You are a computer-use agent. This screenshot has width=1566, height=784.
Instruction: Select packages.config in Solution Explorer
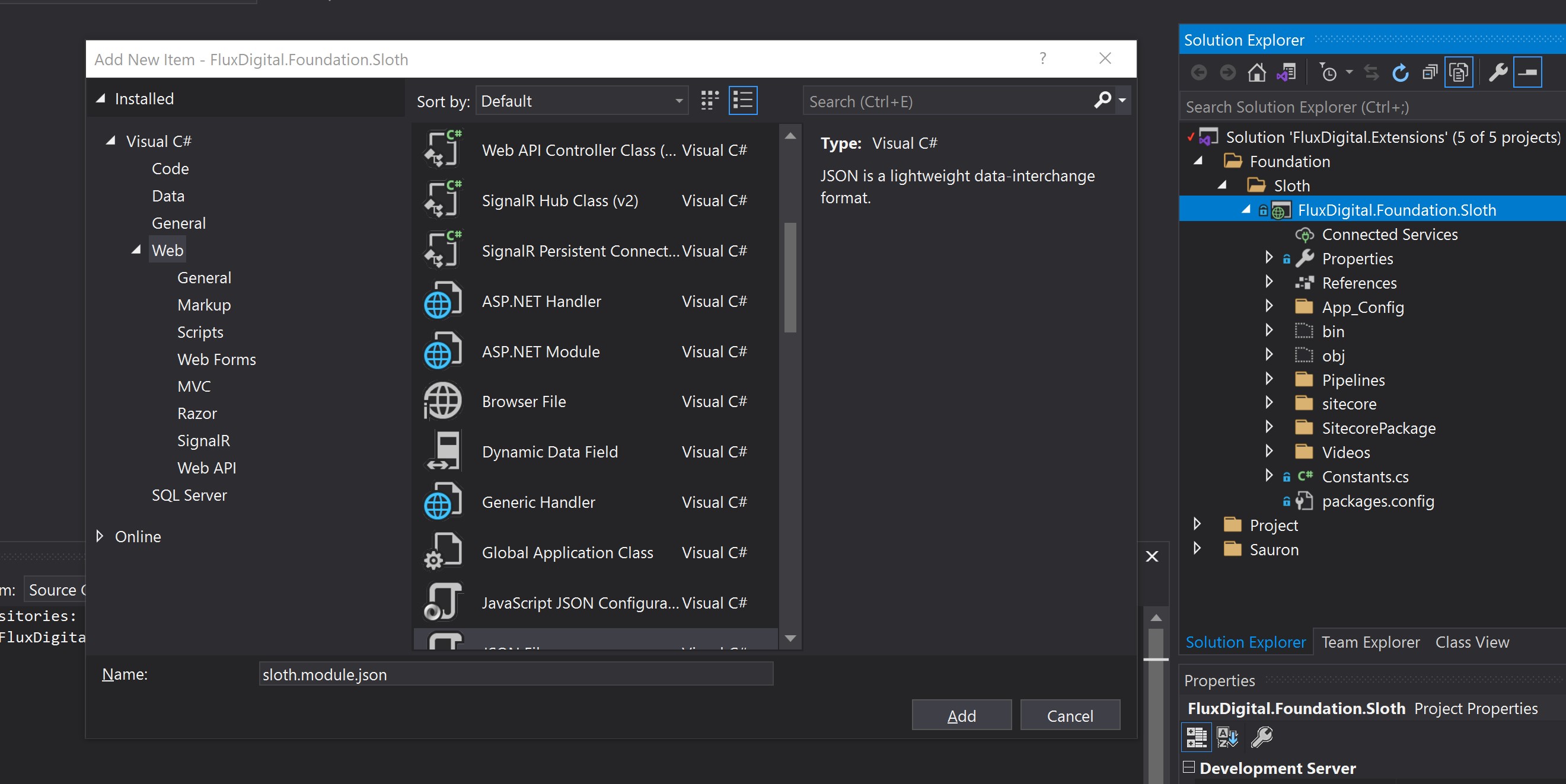point(1377,501)
